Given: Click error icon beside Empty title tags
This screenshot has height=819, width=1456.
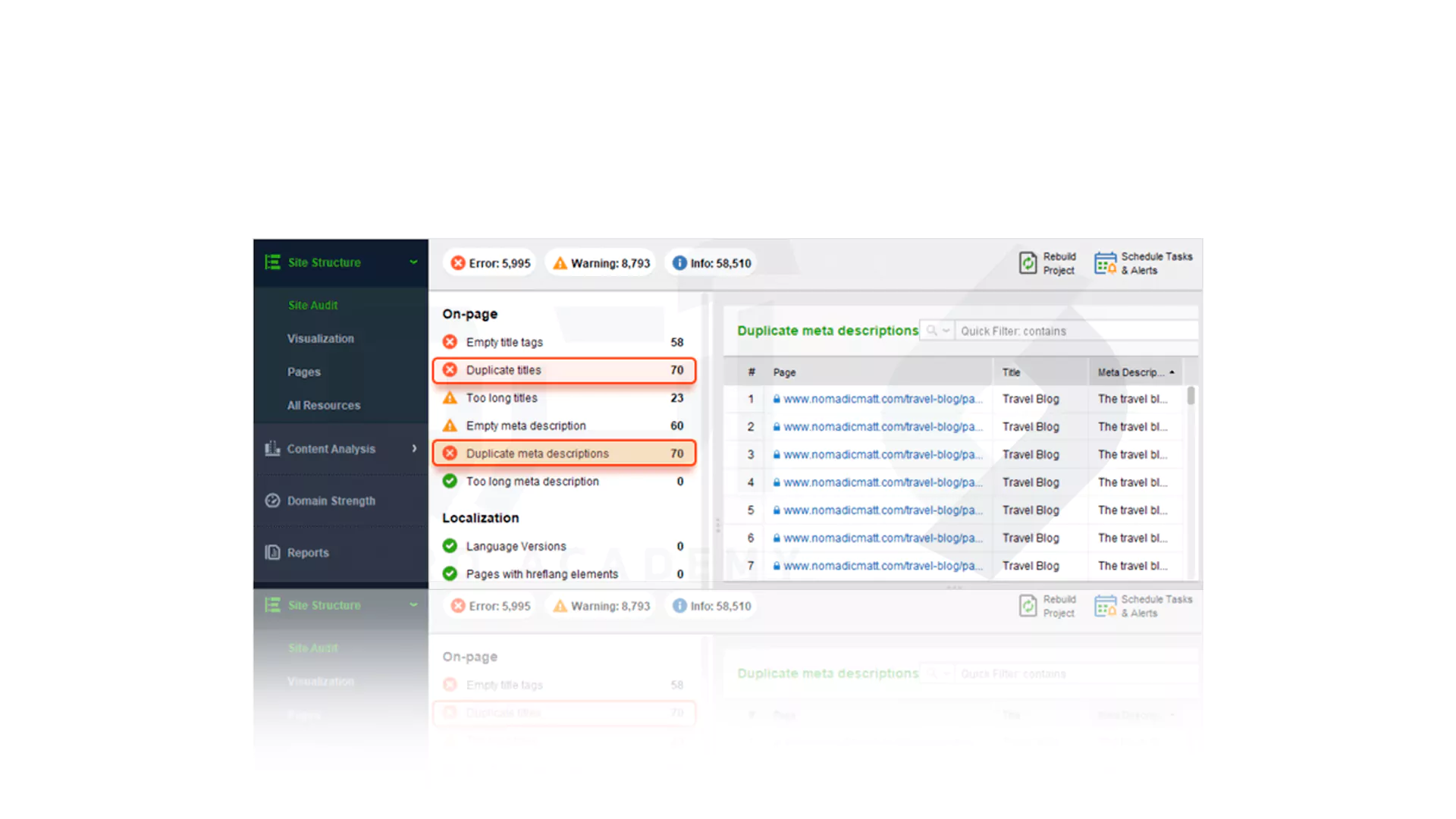Looking at the screenshot, I should point(450,342).
